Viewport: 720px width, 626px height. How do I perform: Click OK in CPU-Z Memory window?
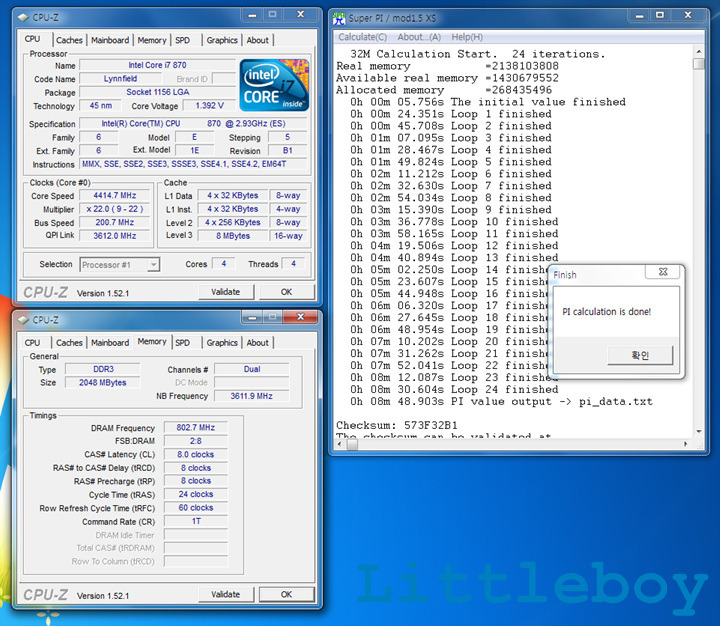(287, 594)
